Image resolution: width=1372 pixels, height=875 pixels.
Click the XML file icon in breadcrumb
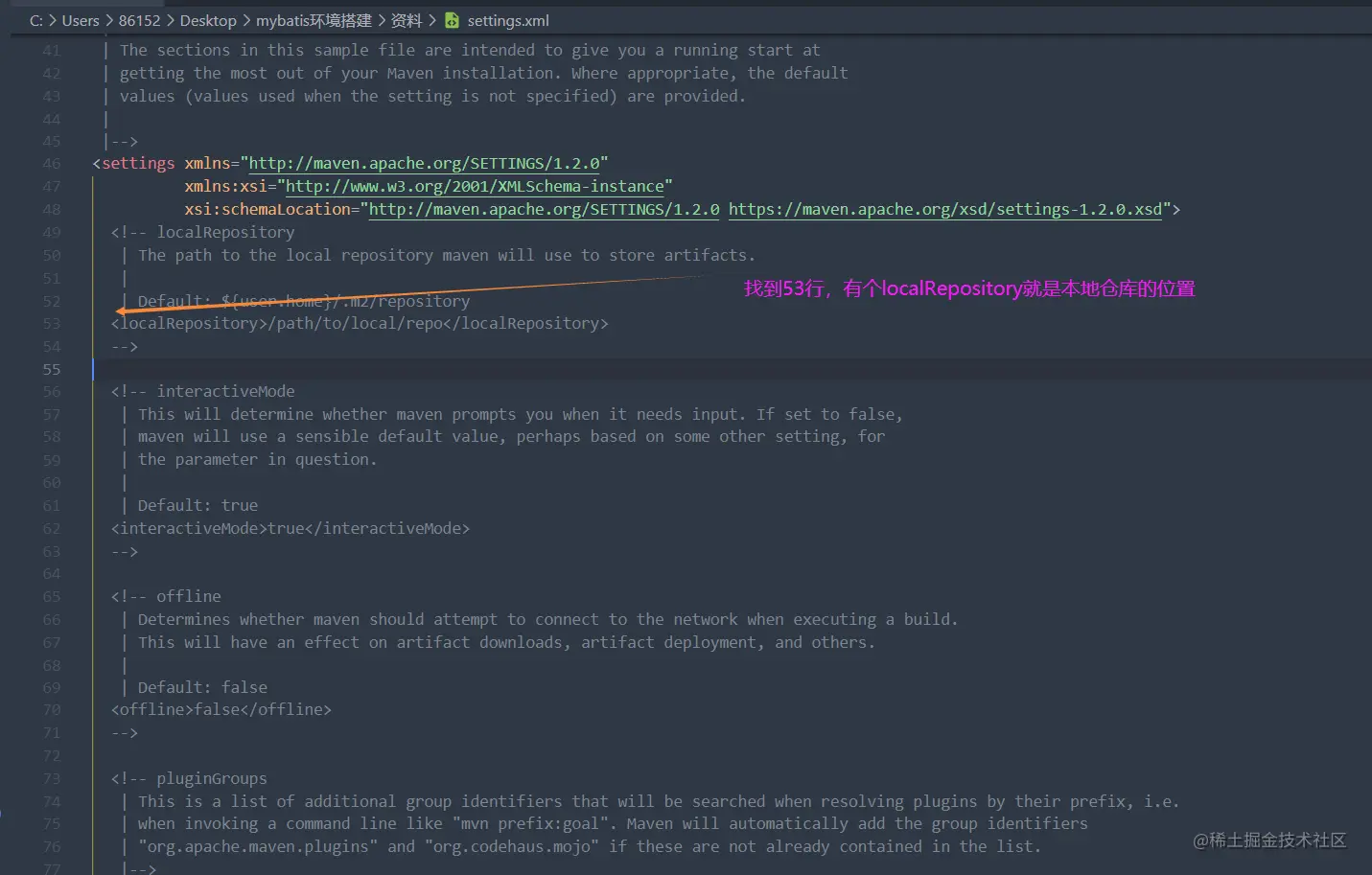(x=452, y=20)
